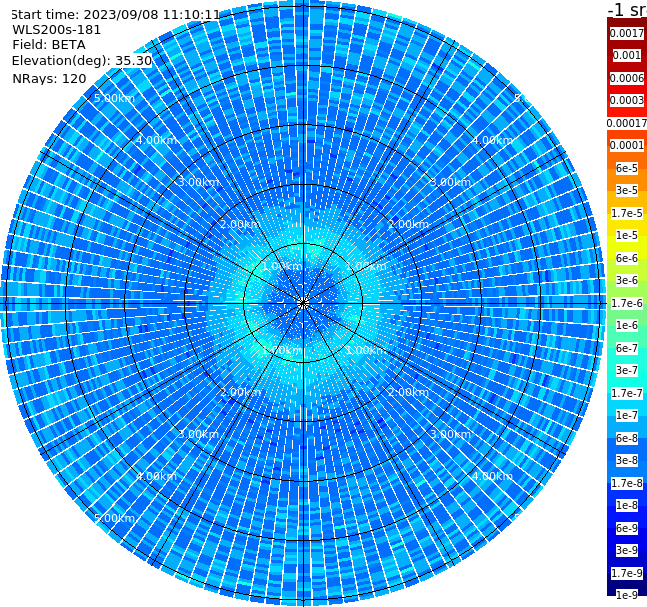Select the Elevation(deg): 35.30 text
This screenshot has width=647, height=607.
82,61
